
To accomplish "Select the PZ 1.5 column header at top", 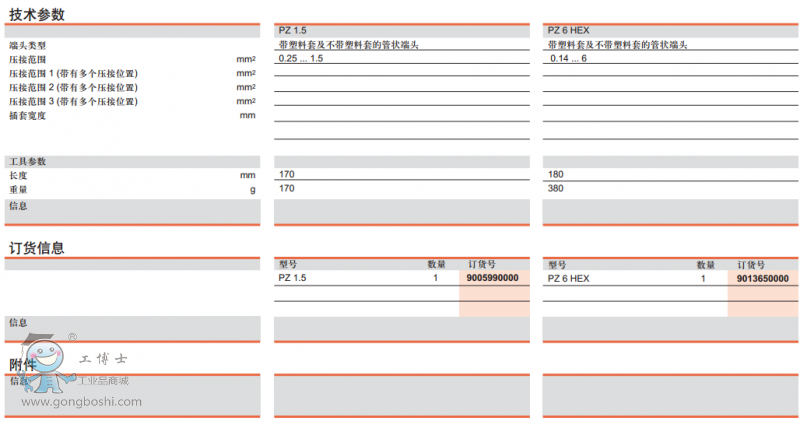I will (x=292, y=31).
